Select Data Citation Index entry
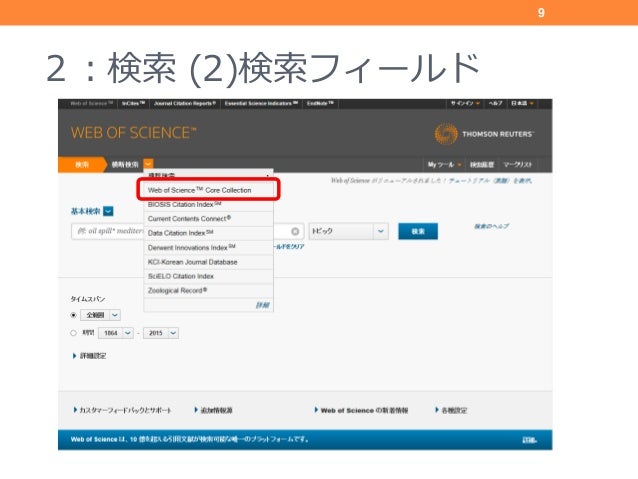 pos(208,233)
